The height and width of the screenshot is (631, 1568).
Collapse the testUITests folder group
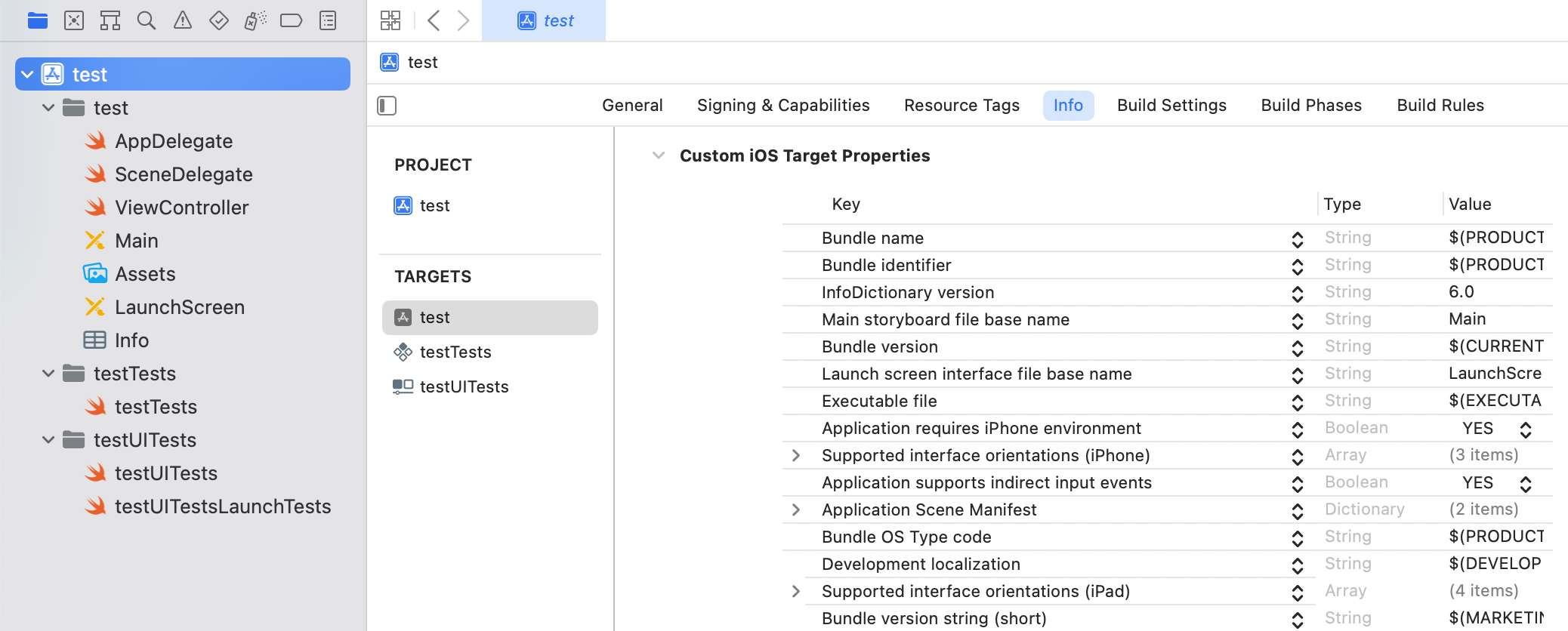pyautogui.click(x=48, y=440)
